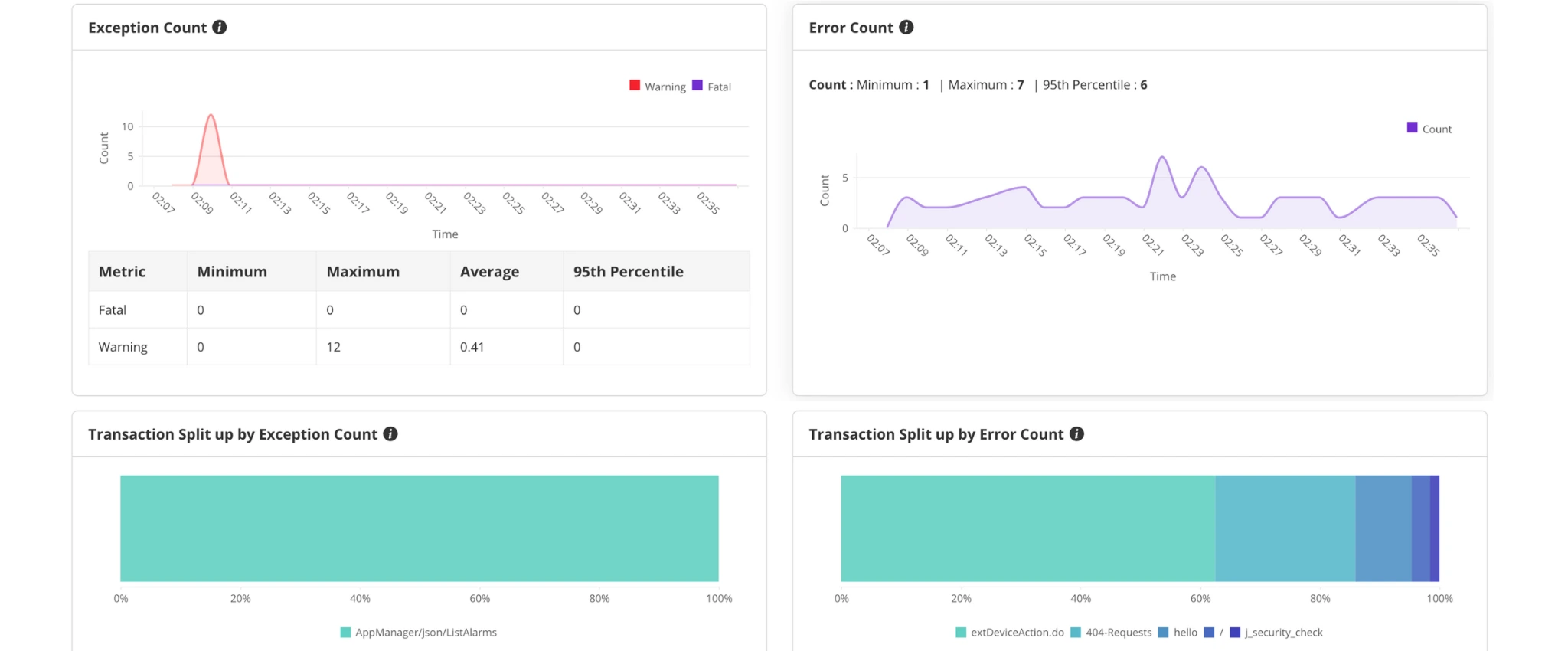The height and width of the screenshot is (651, 1568).
Task: Toggle extDeviceAction.do legend entry
Action: (x=1009, y=633)
